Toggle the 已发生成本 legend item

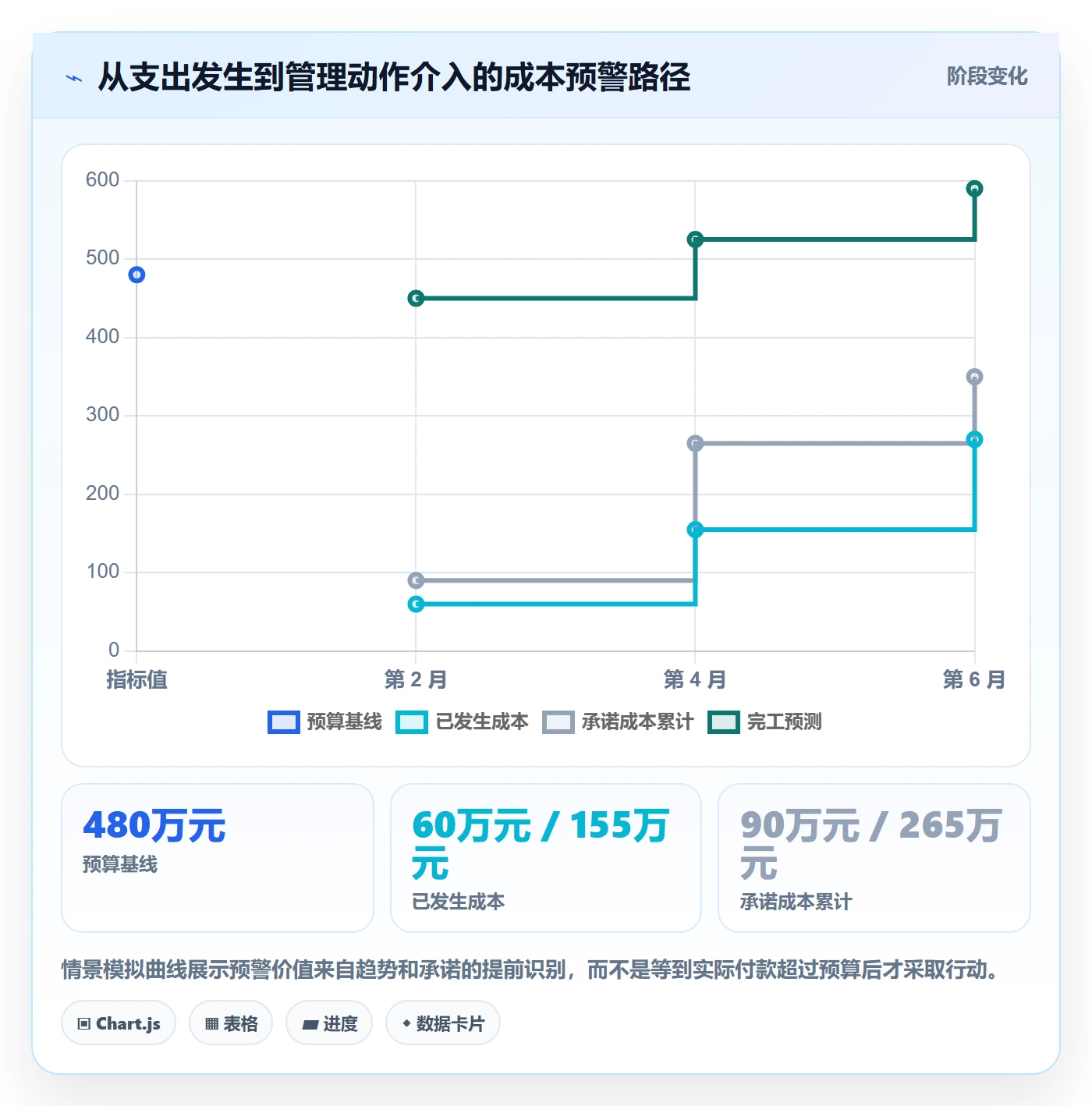click(462, 722)
